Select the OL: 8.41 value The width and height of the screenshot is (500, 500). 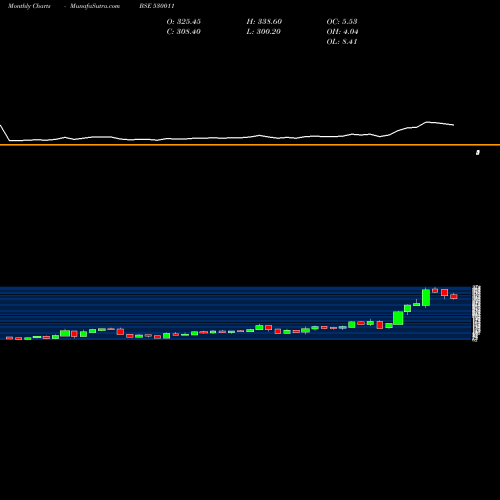tap(342, 42)
